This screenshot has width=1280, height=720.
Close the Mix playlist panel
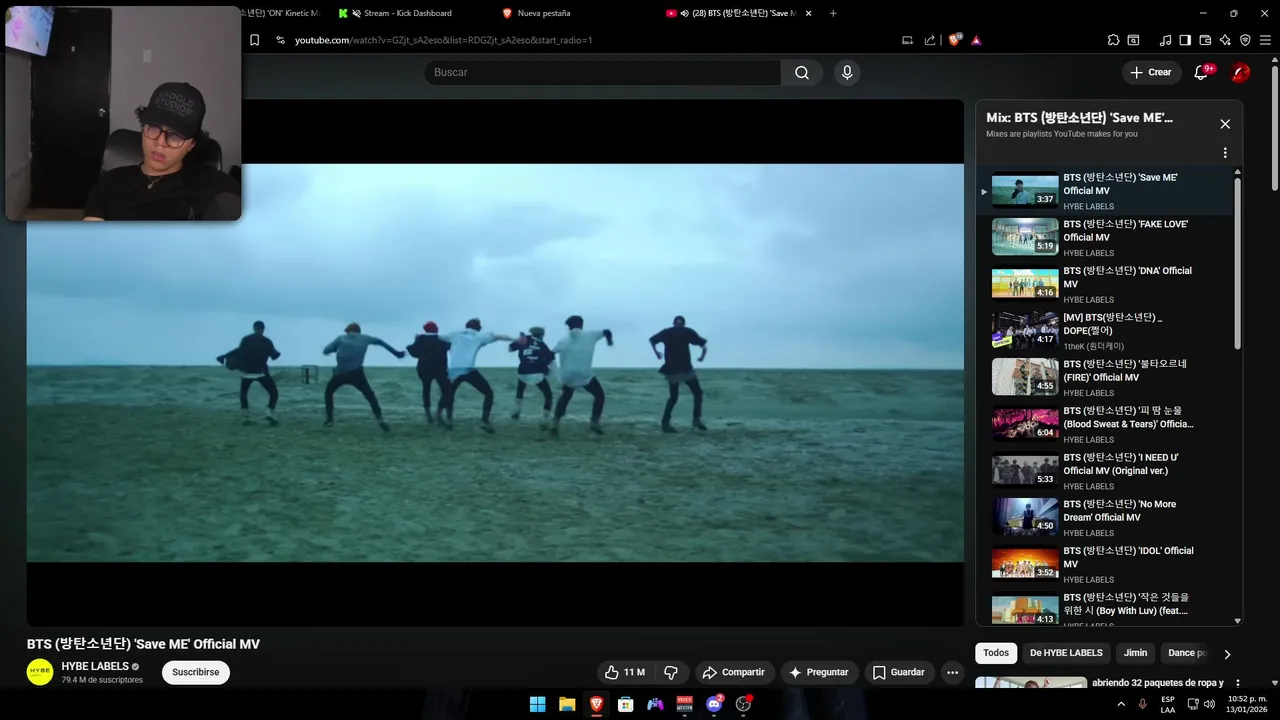point(1225,124)
